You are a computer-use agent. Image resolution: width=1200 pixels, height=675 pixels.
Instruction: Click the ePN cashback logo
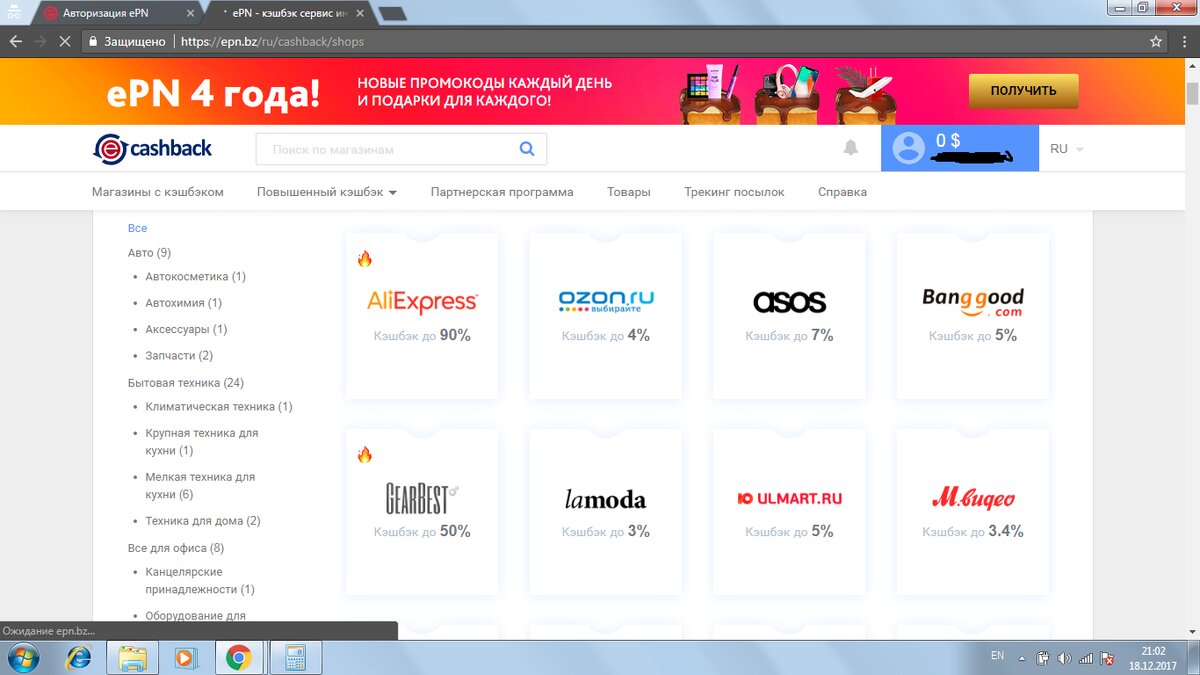152,147
